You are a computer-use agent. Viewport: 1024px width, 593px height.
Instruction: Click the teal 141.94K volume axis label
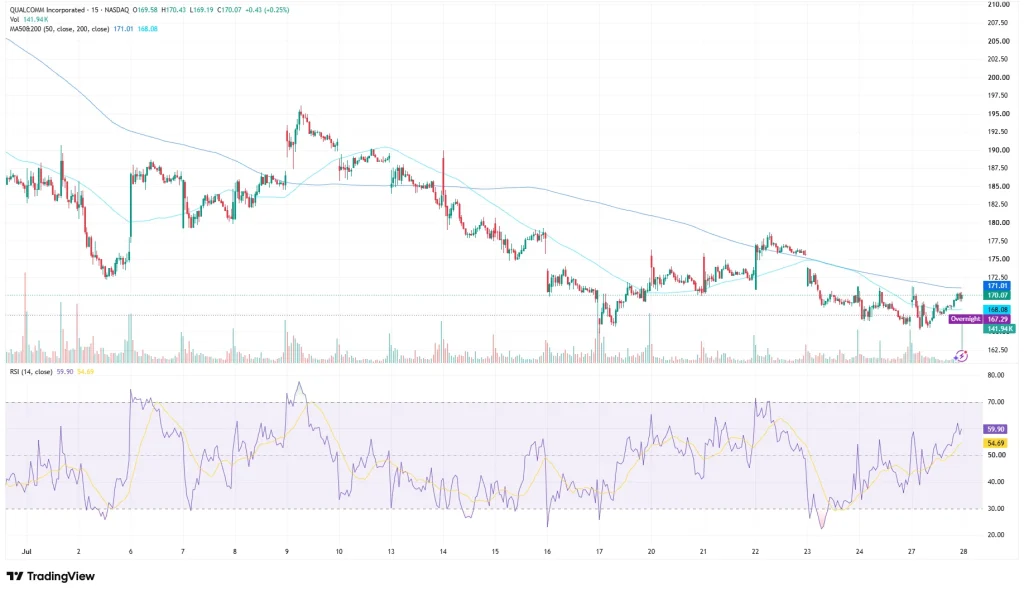point(999,329)
